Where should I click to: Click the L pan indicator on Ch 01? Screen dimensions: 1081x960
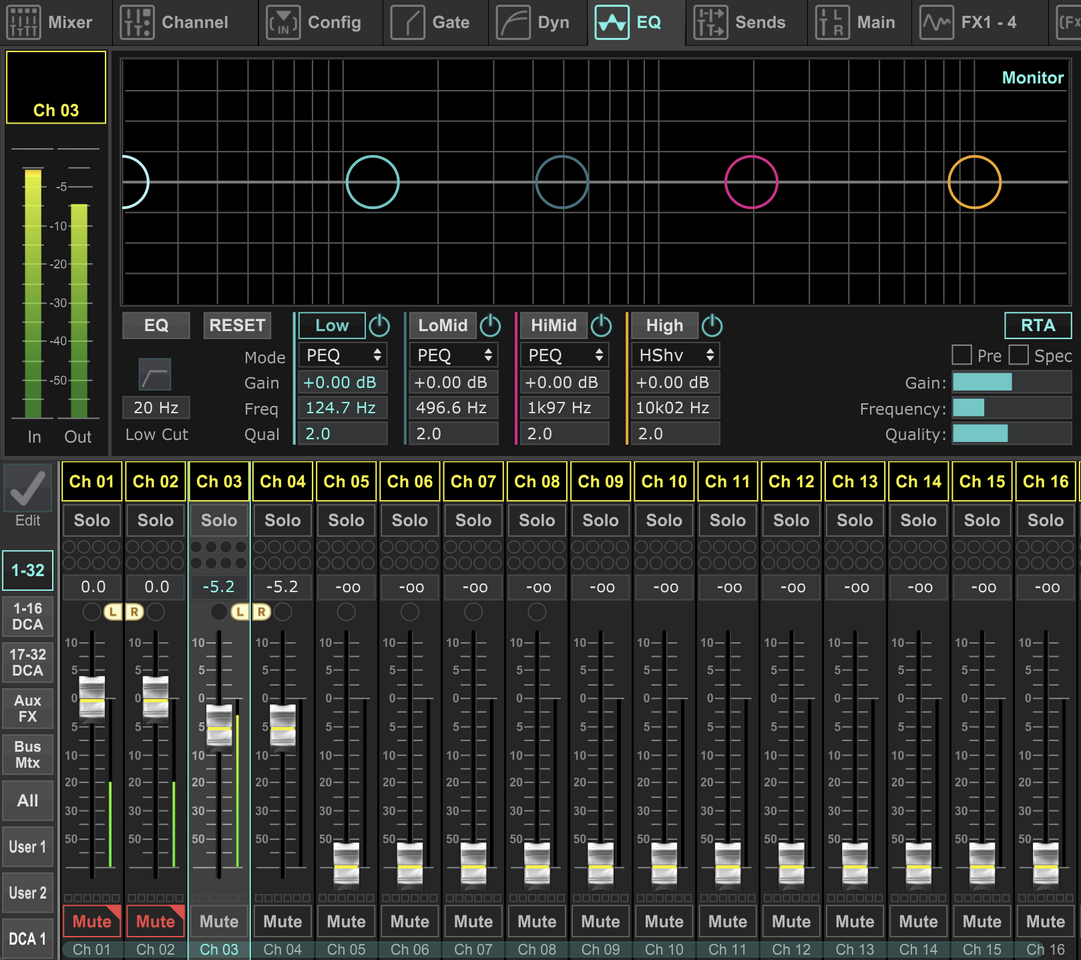coord(112,612)
